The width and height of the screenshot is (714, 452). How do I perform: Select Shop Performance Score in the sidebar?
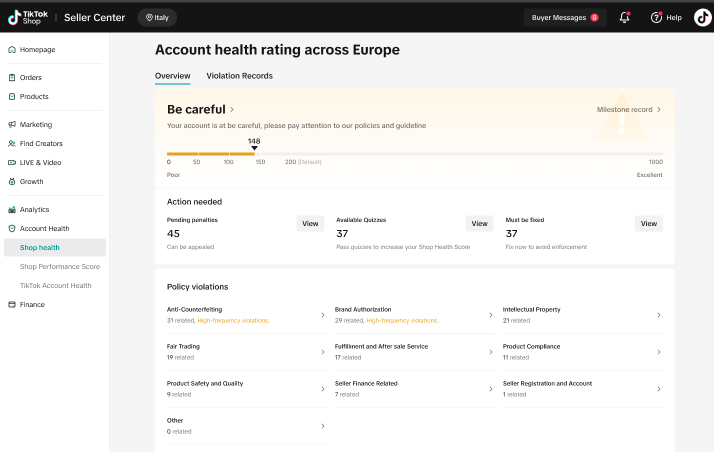[59, 266]
